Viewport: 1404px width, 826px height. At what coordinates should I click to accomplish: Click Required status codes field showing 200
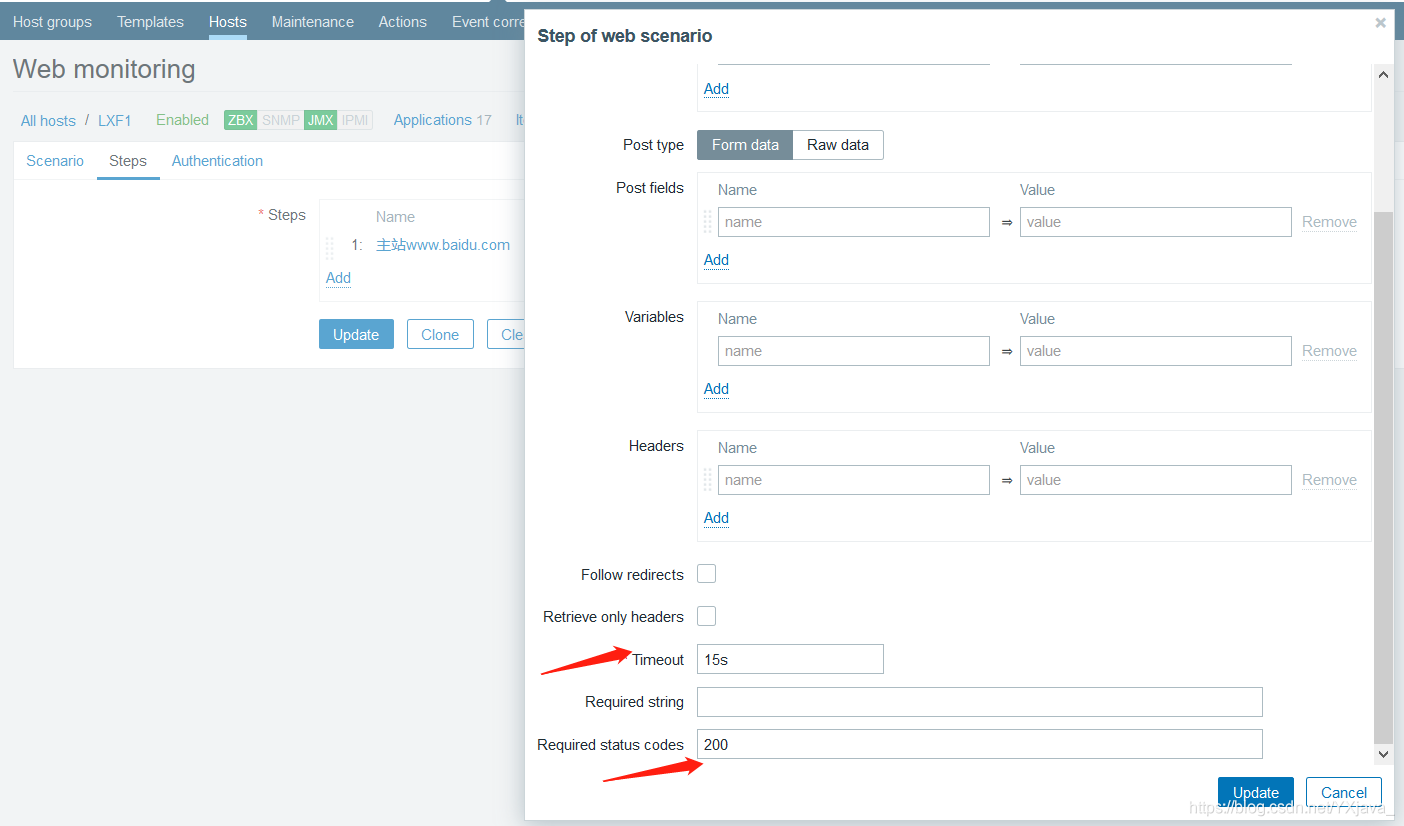tap(980, 744)
